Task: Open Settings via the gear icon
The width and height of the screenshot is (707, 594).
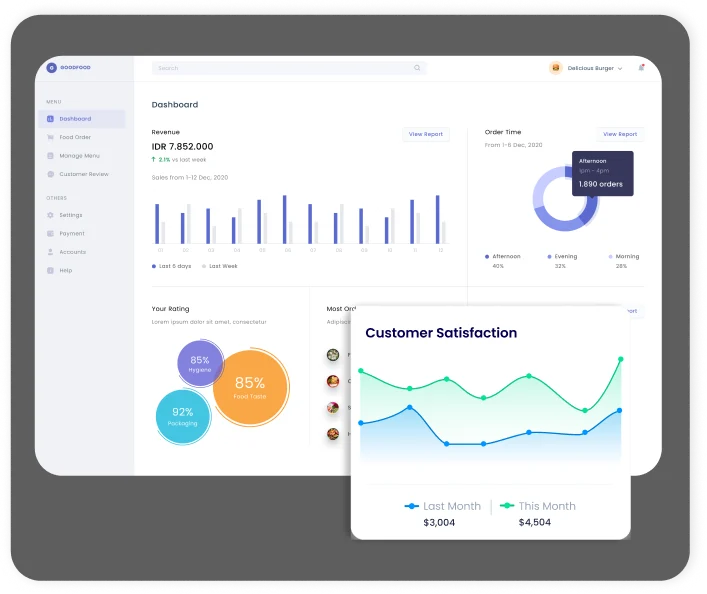Action: 51,215
